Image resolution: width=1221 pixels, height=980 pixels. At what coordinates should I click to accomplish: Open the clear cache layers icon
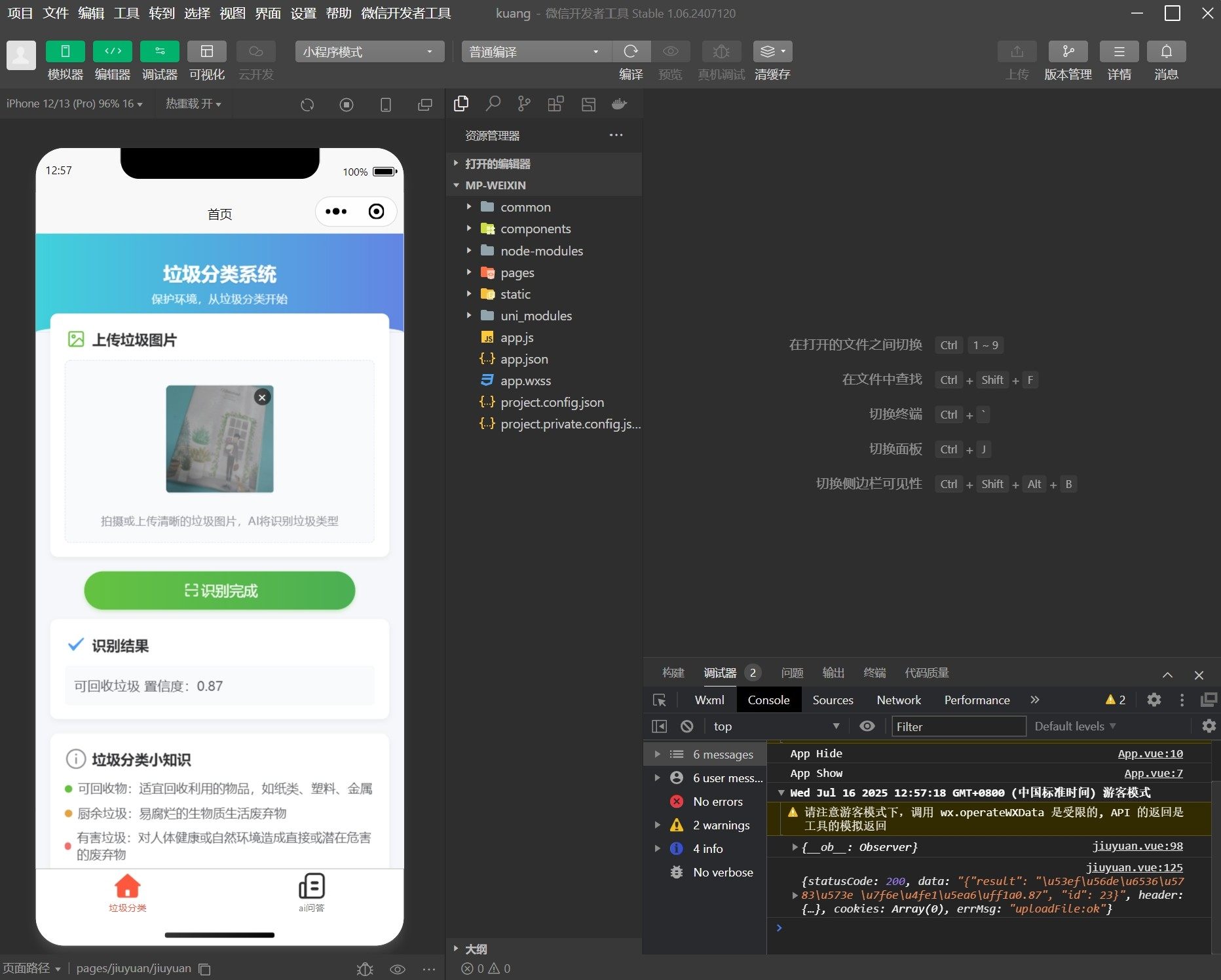click(772, 52)
